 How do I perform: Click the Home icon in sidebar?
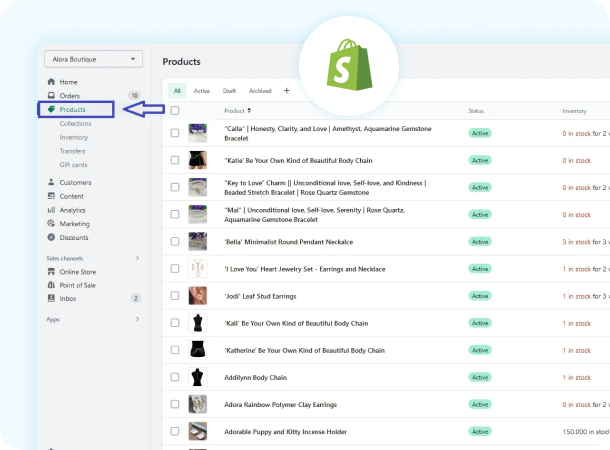pos(51,82)
